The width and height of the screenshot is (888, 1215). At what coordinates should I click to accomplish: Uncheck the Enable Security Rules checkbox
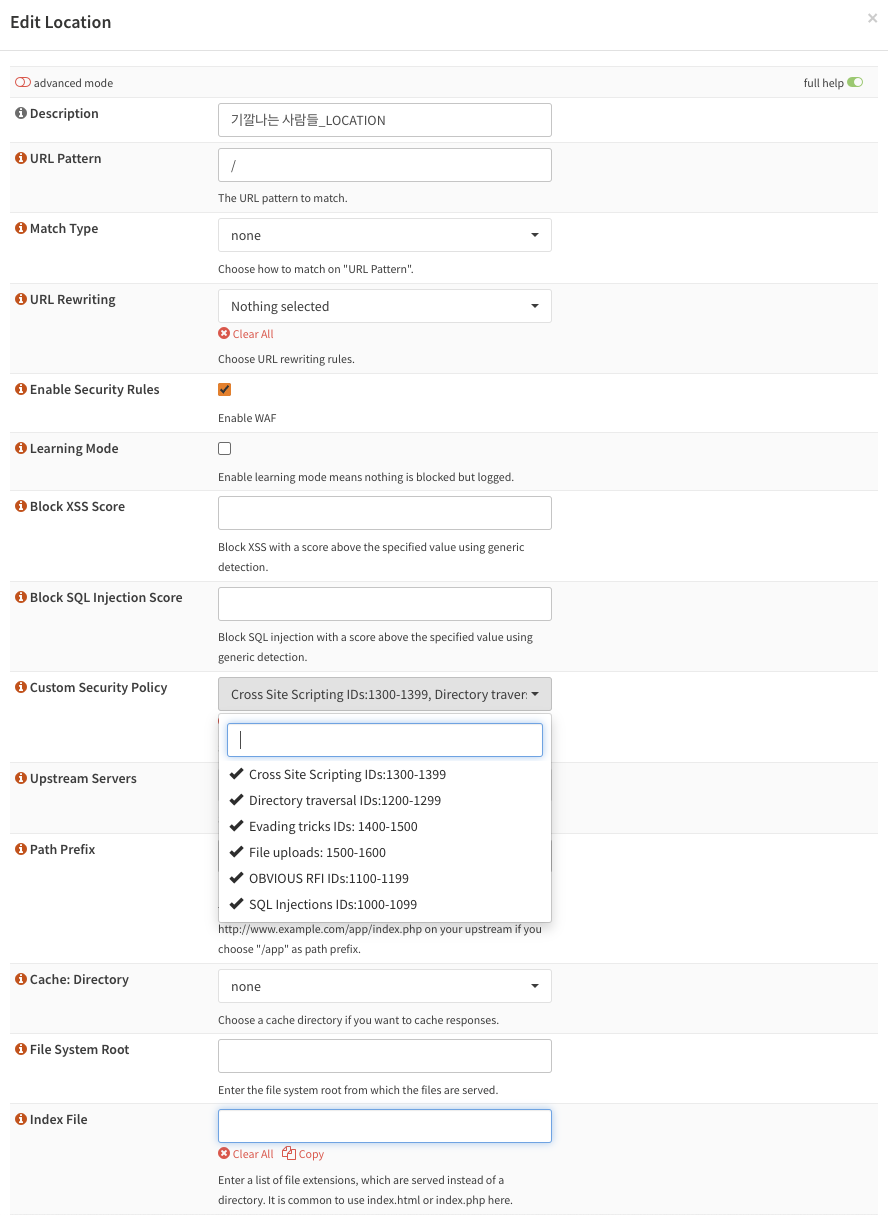(x=224, y=390)
